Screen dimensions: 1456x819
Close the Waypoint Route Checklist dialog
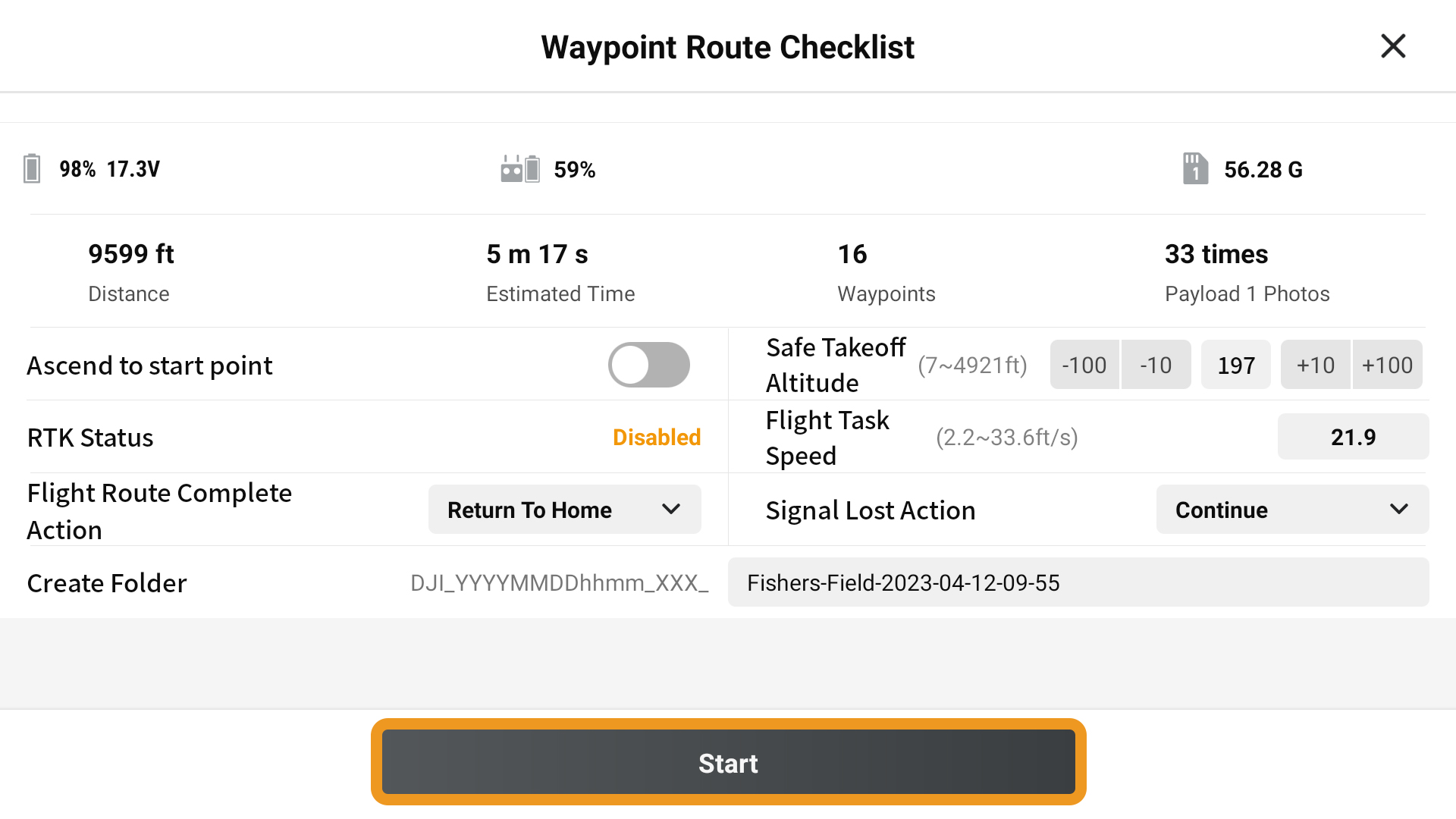coord(1393,46)
